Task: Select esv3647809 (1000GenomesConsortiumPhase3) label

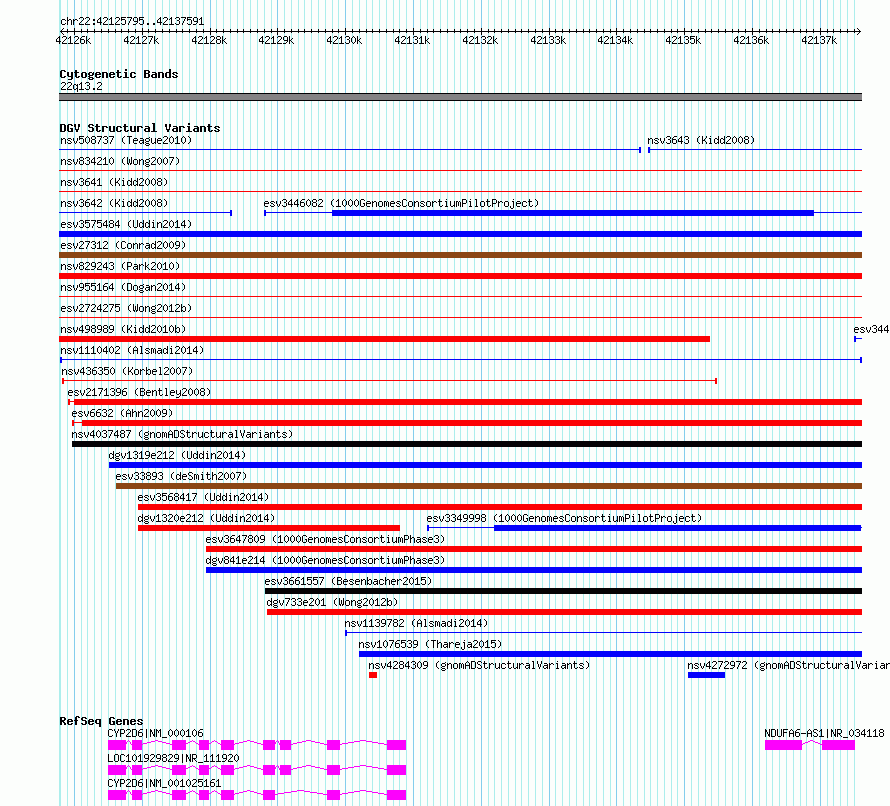Action: 325,539
